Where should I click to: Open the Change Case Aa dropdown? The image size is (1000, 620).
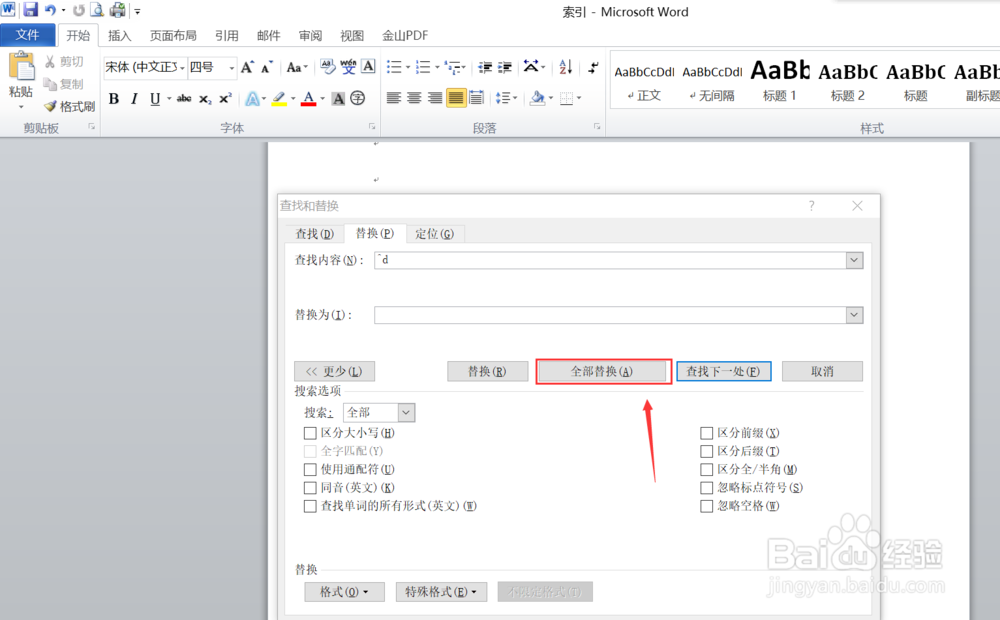tap(297, 67)
